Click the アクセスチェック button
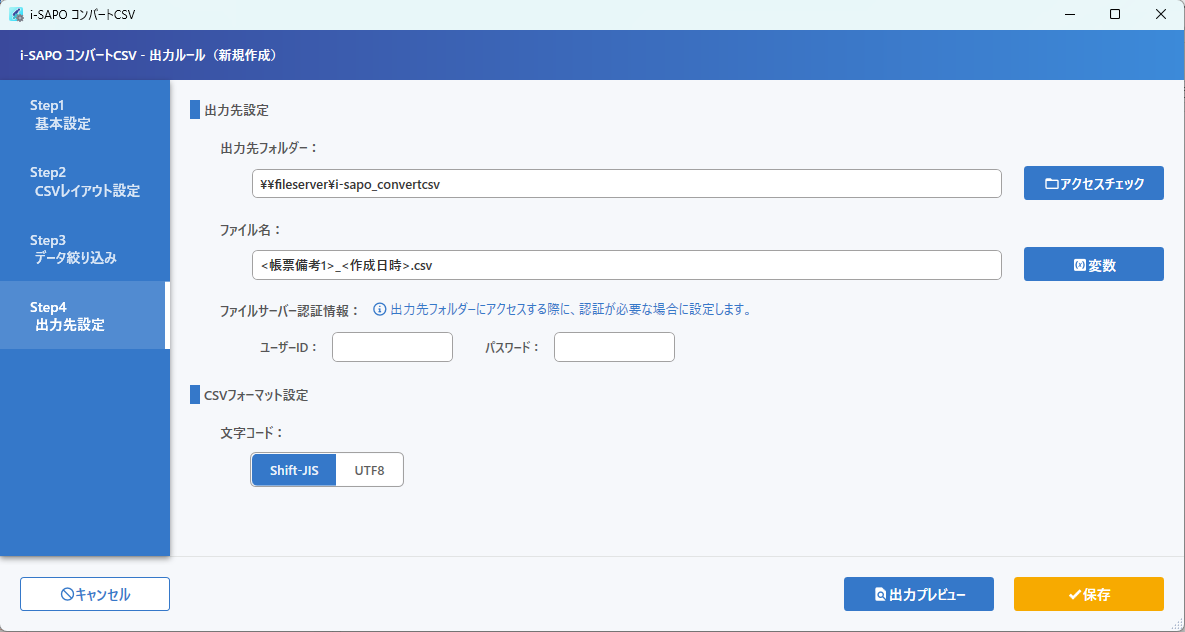The width and height of the screenshot is (1185, 632). tap(1094, 183)
